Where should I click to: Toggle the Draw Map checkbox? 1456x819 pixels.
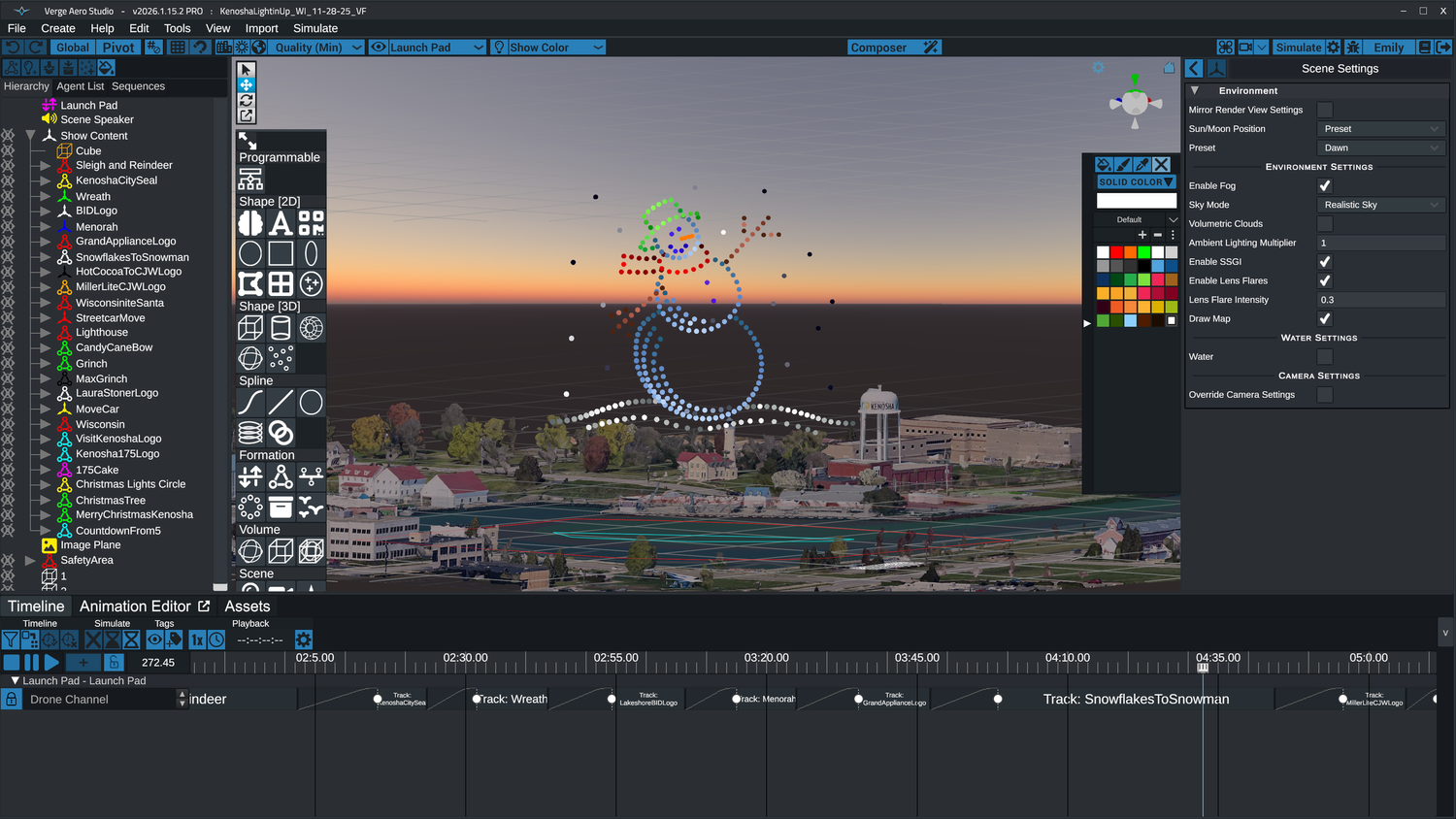(x=1325, y=318)
